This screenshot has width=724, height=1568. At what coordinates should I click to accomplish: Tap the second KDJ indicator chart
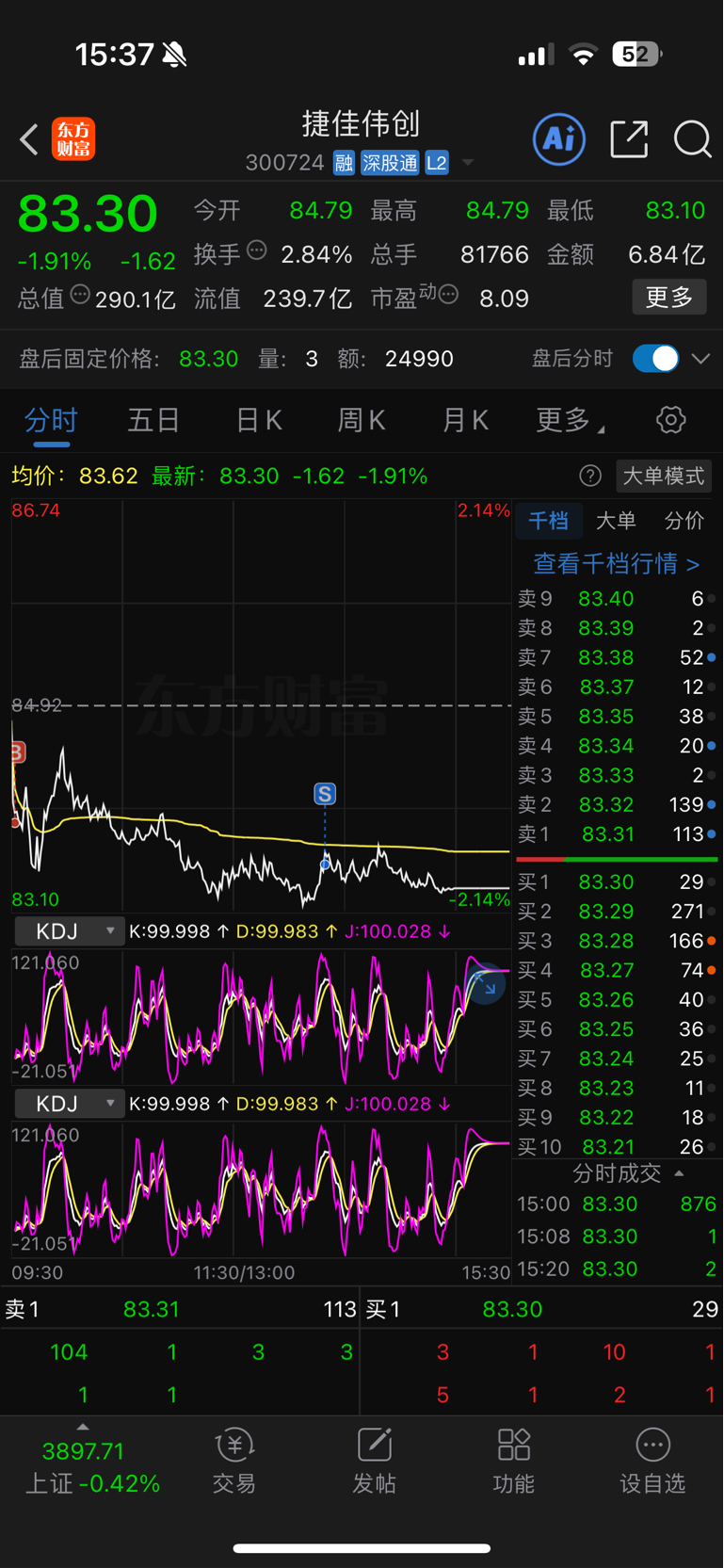coord(261,1189)
